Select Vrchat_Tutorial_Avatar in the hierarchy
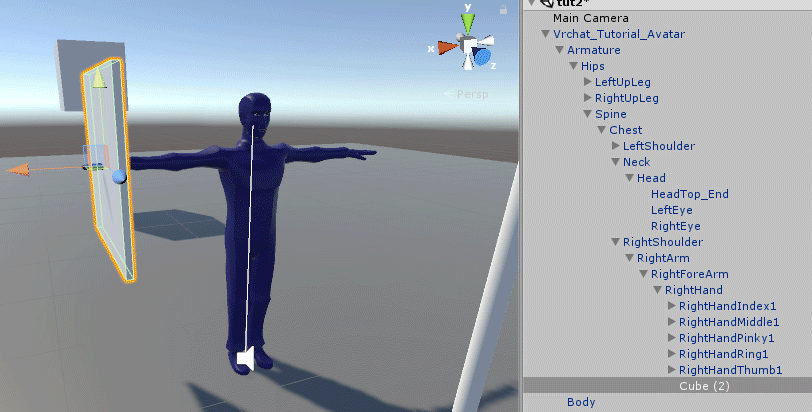The height and width of the screenshot is (412, 812). 619,34
